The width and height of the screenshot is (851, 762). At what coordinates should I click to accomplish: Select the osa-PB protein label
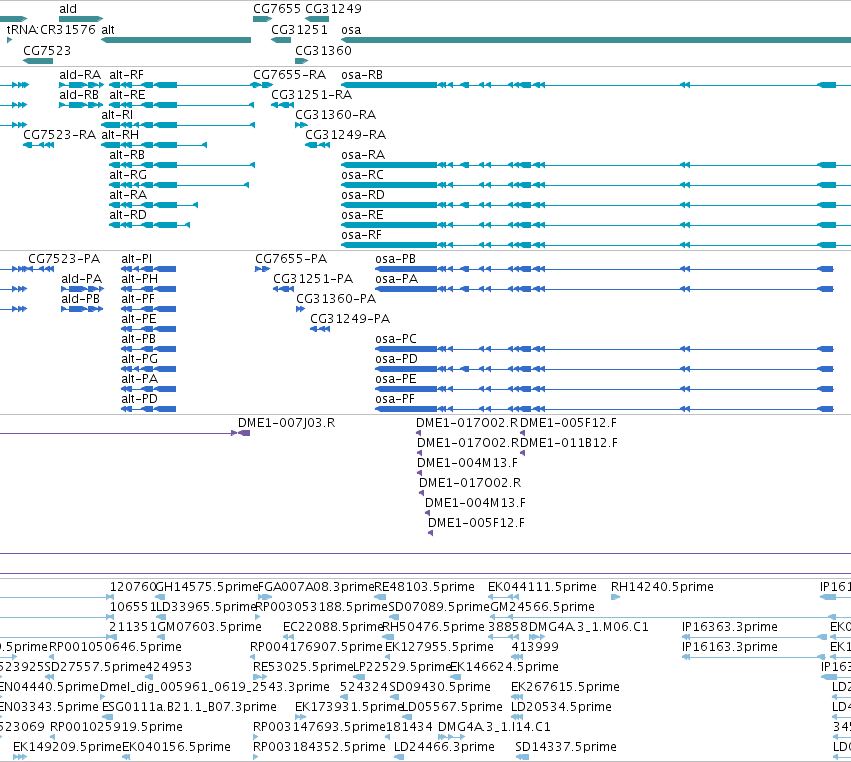(x=395, y=258)
